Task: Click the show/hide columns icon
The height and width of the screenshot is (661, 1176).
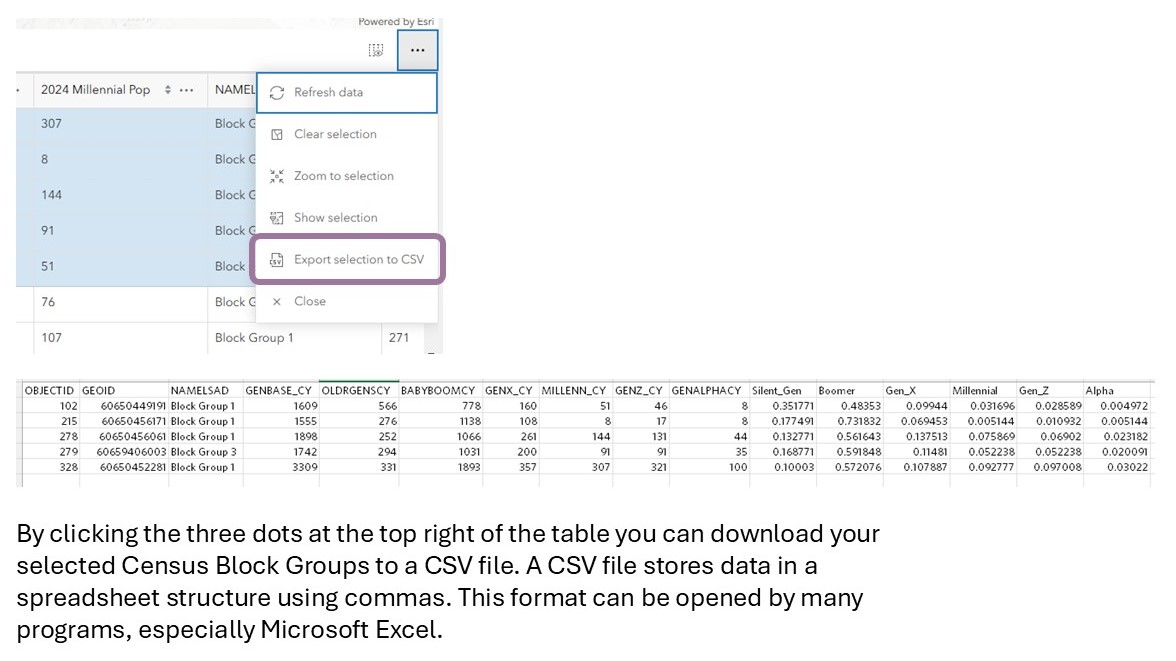Action: coord(376,50)
